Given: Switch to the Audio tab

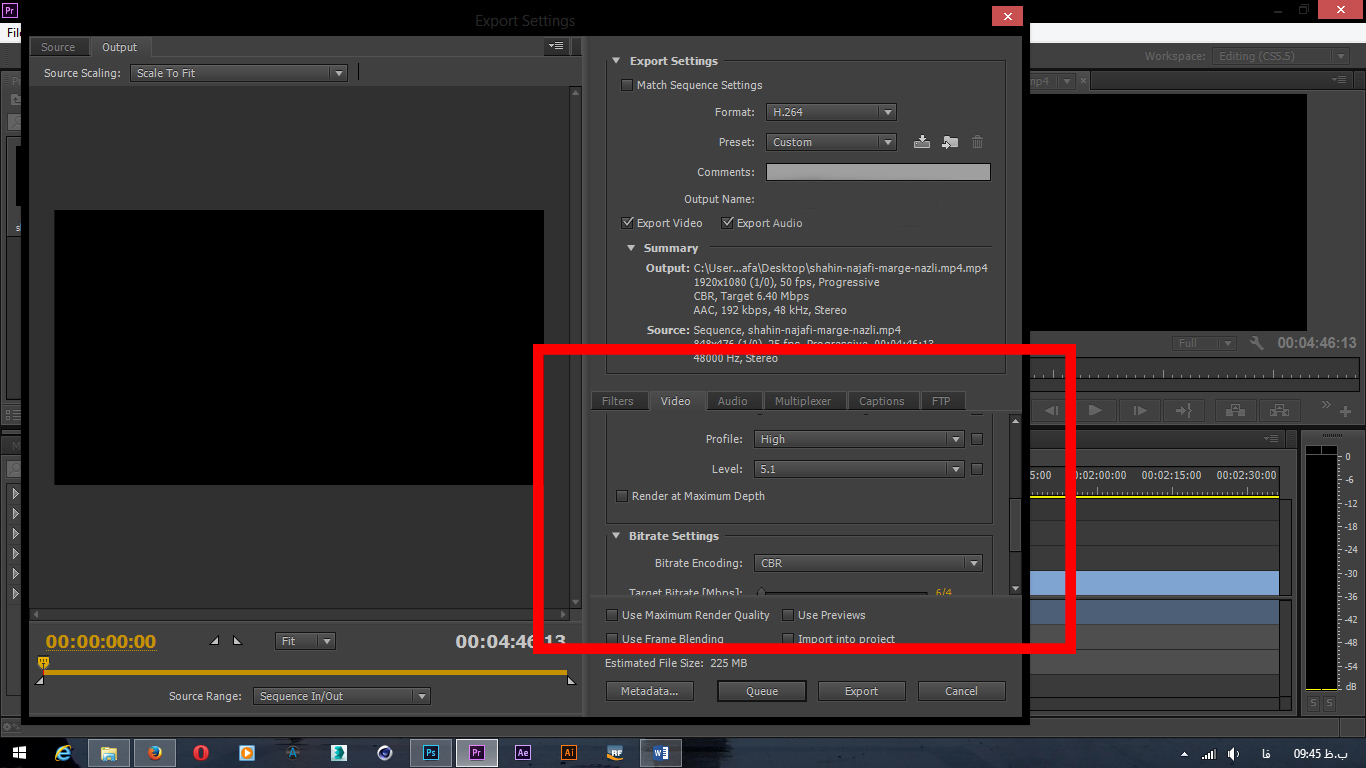Looking at the screenshot, I should 733,401.
